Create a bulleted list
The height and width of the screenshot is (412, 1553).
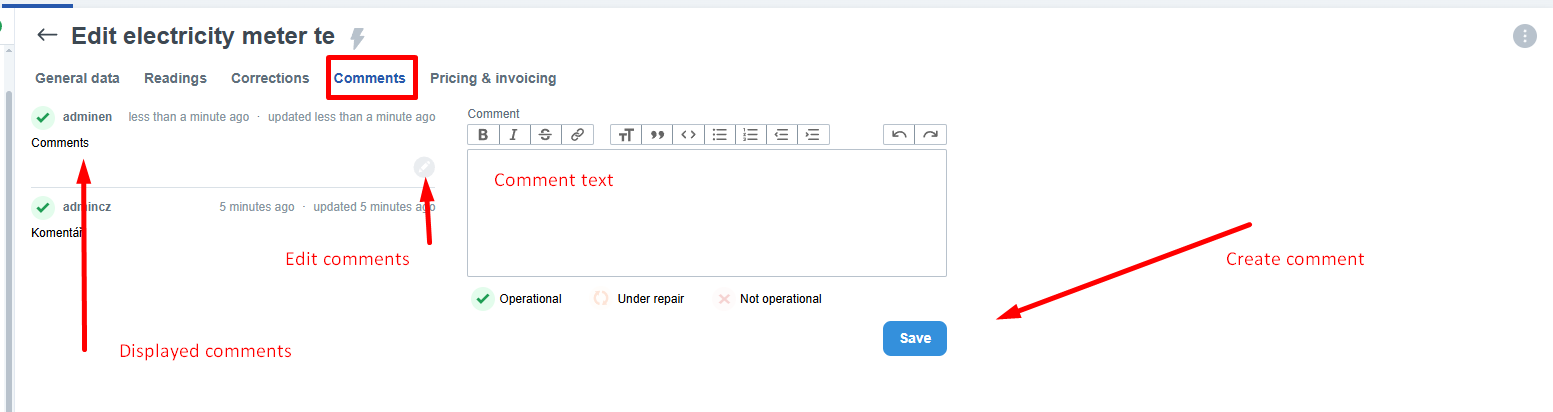point(719,135)
